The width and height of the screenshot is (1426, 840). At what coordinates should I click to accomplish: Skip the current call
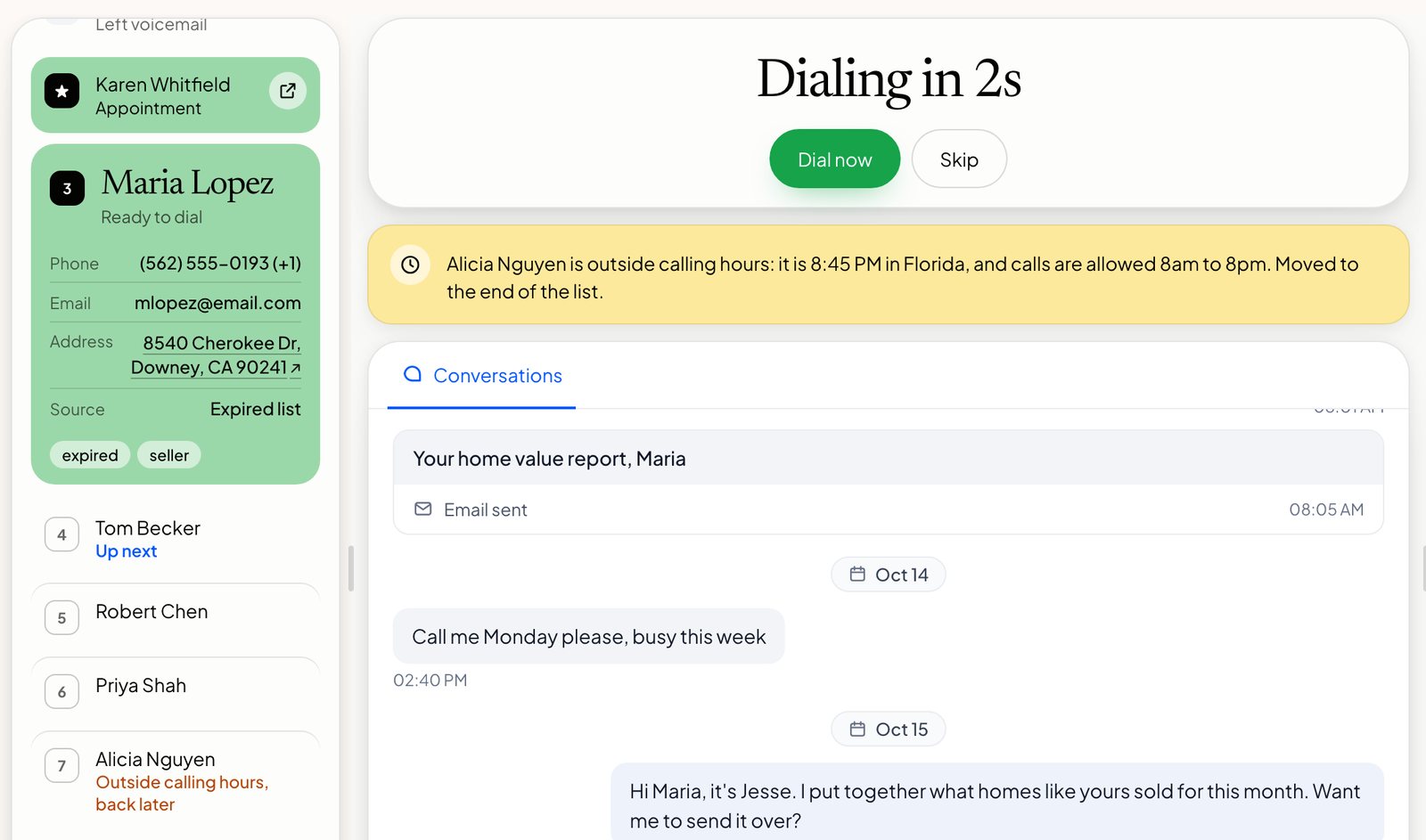point(959,159)
